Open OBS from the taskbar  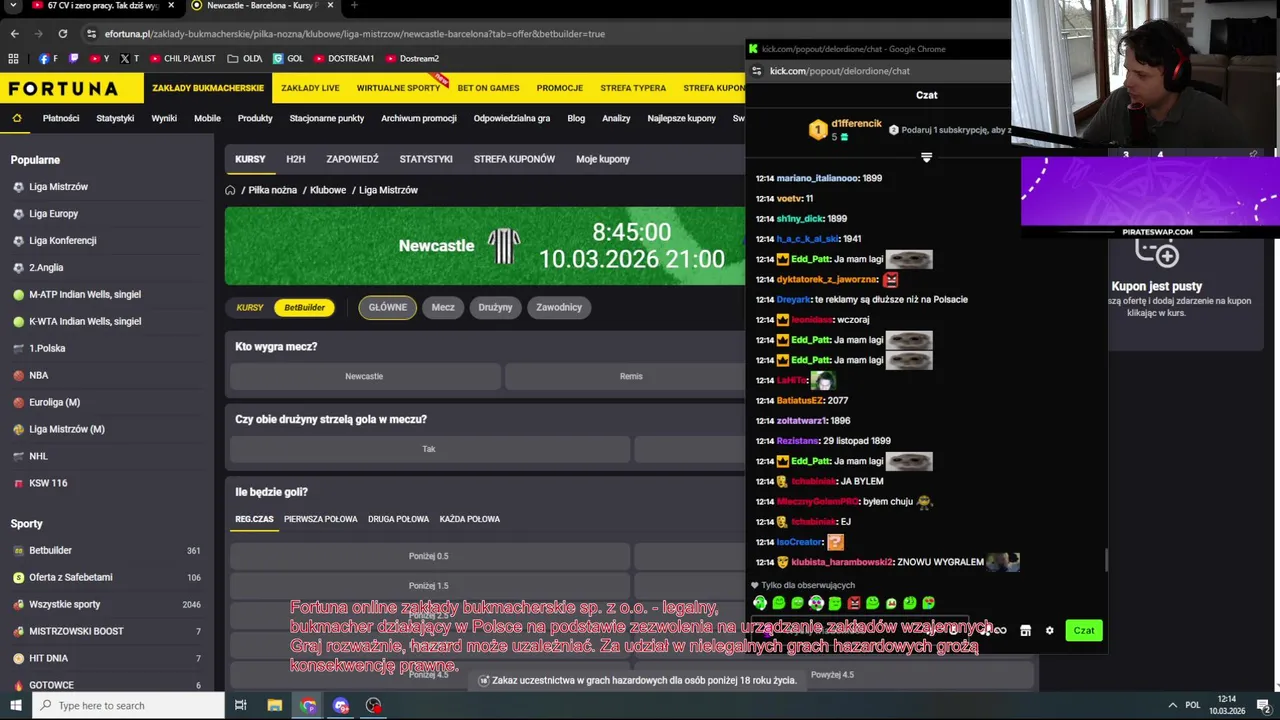[x=374, y=705]
